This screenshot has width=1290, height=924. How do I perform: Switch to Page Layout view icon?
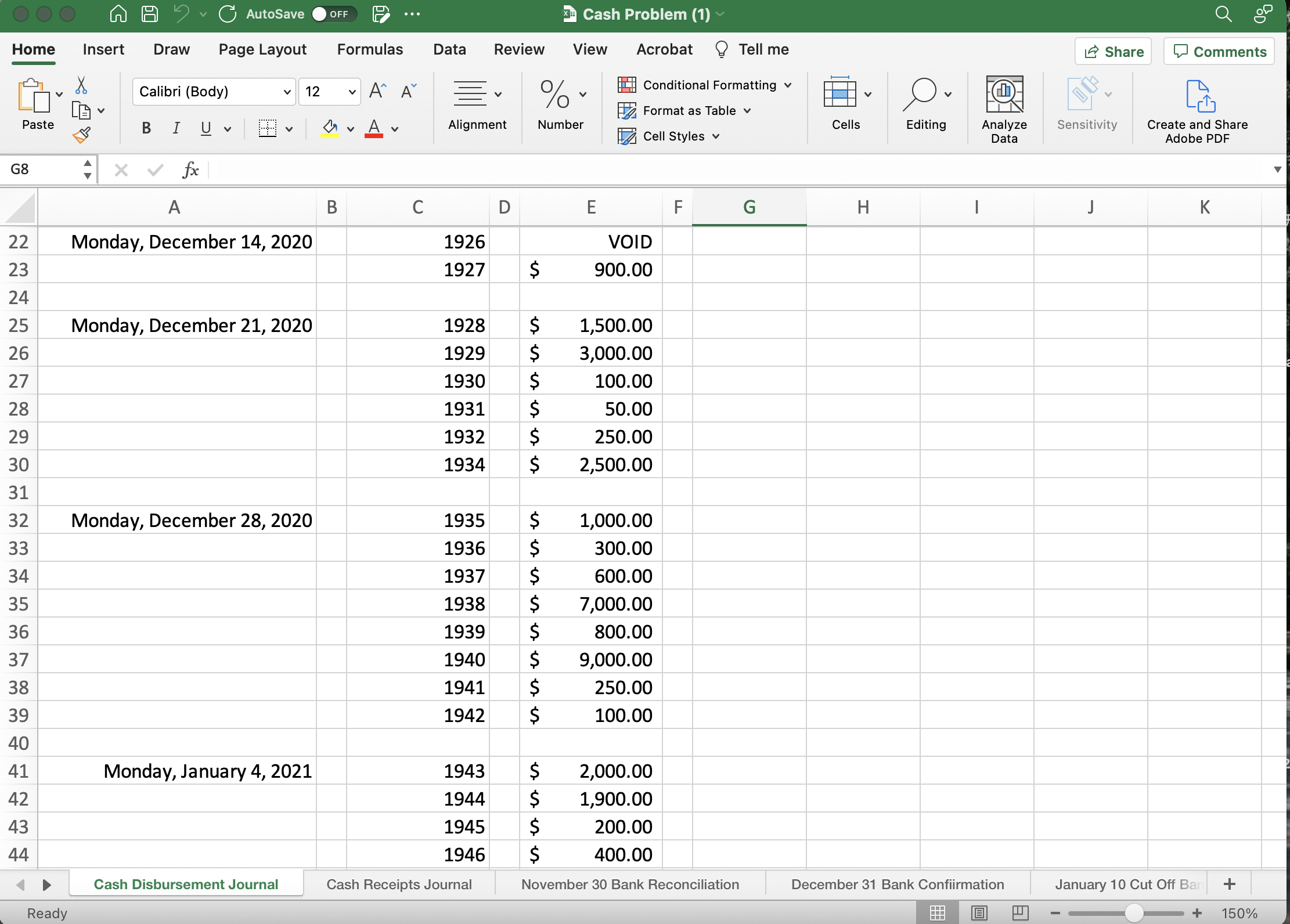tap(979, 913)
